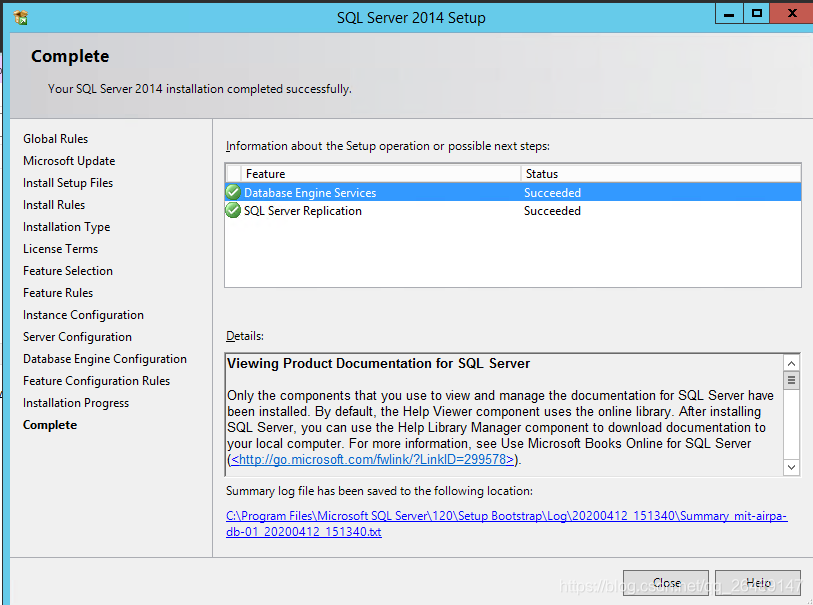The image size is (813, 605).
Task: Select Instance Configuration step
Action: click(x=83, y=315)
